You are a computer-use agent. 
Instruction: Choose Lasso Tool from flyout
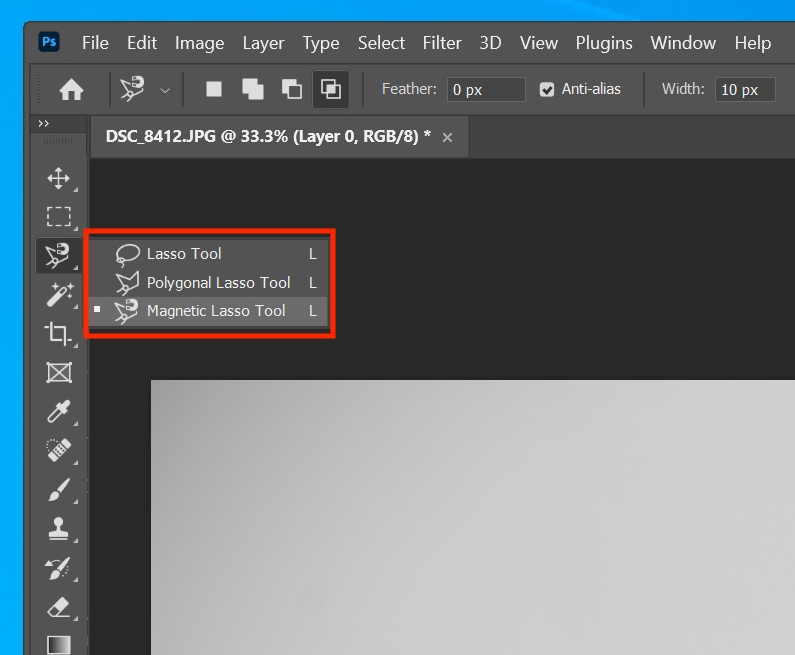coord(208,253)
